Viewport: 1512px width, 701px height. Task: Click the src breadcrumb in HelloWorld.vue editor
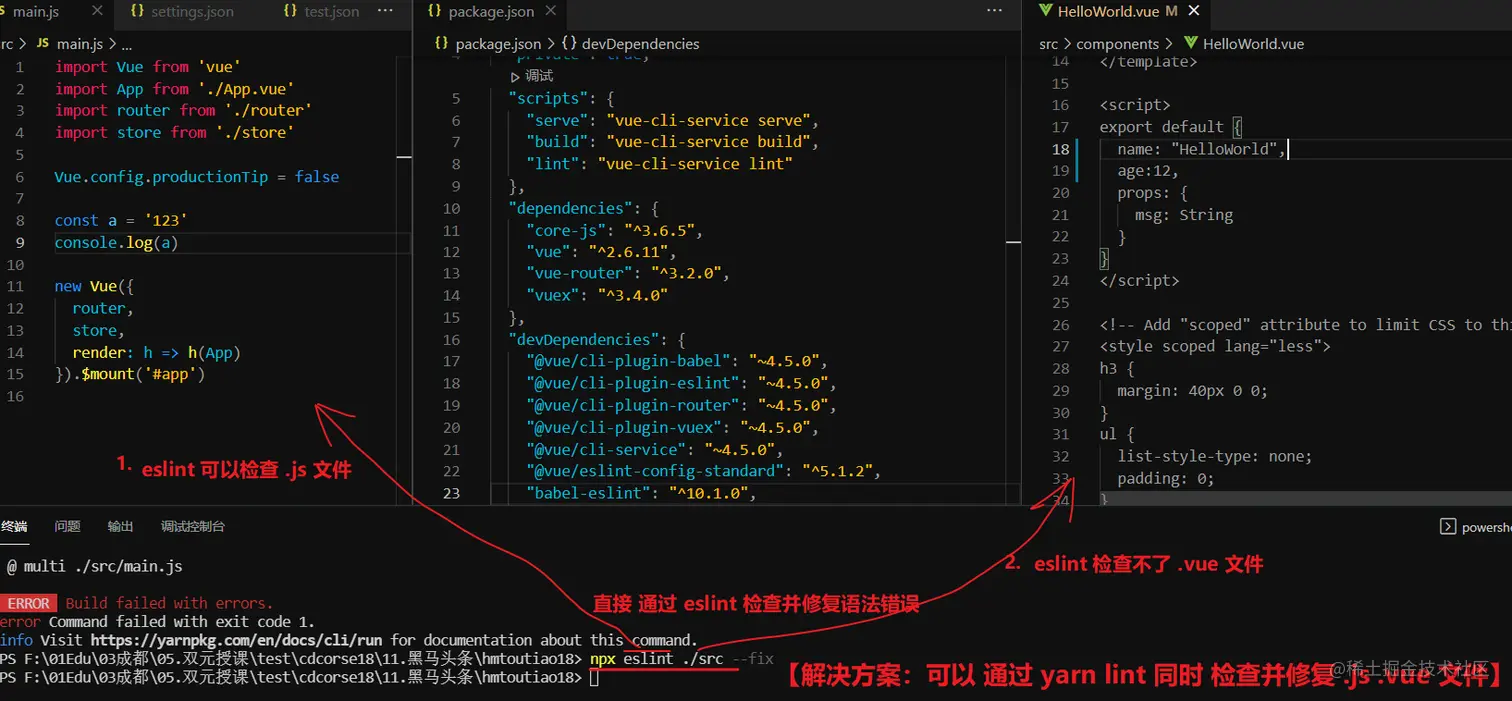click(1047, 43)
